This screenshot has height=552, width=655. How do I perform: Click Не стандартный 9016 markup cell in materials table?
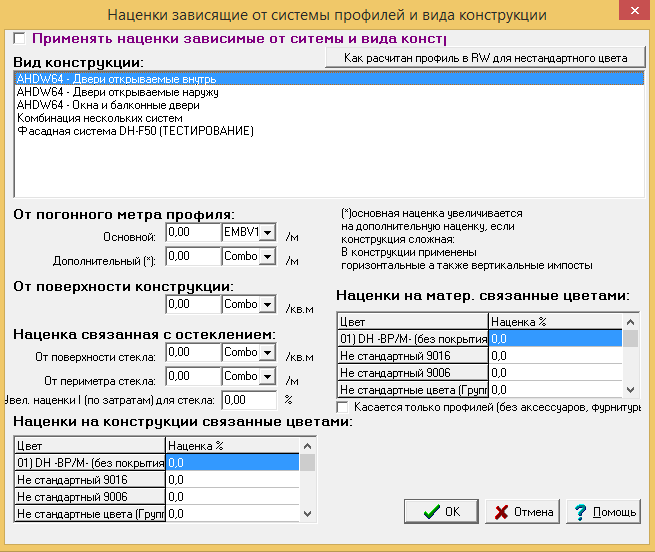[556, 356]
